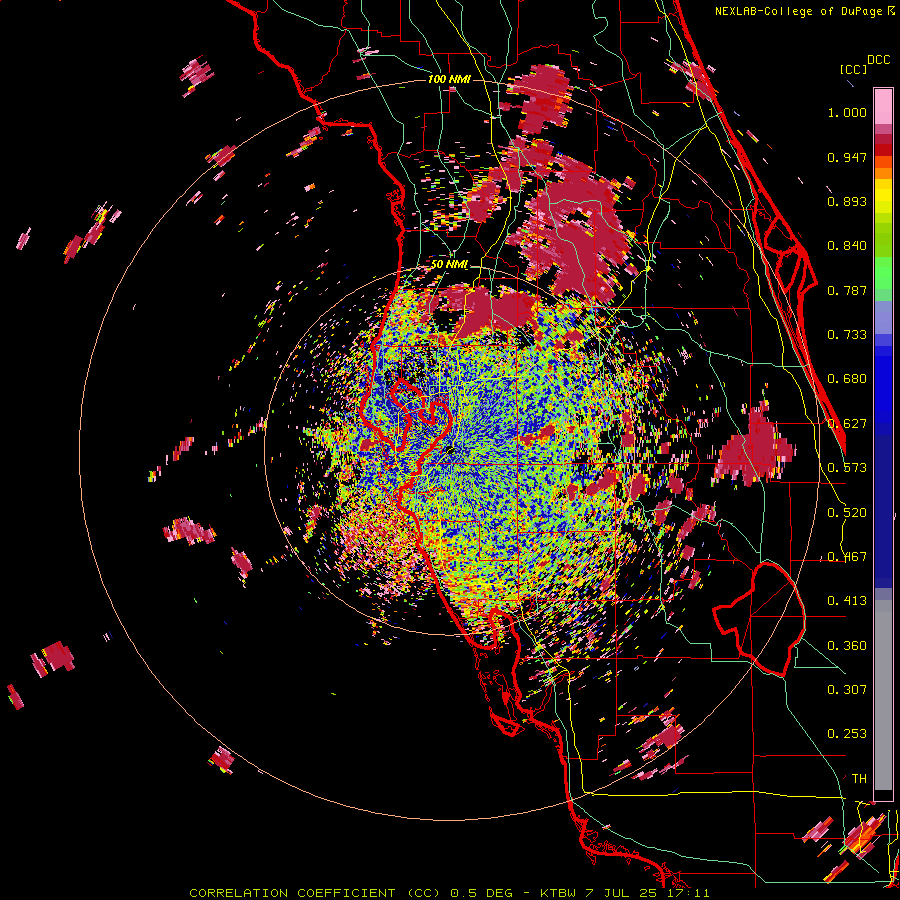Pick the bright blue color bar band near 0.680
Viewport: 900px width, 900px height.
[x=883, y=385]
